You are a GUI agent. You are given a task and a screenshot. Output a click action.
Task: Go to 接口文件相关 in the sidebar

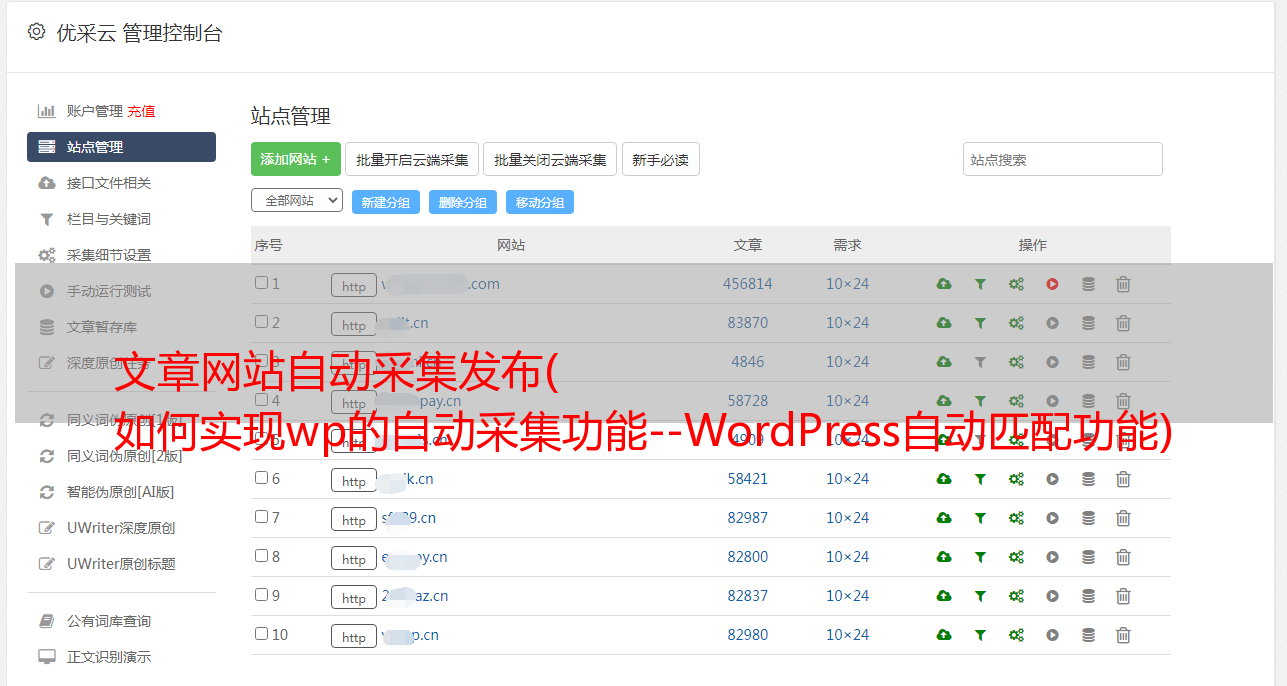[108, 183]
